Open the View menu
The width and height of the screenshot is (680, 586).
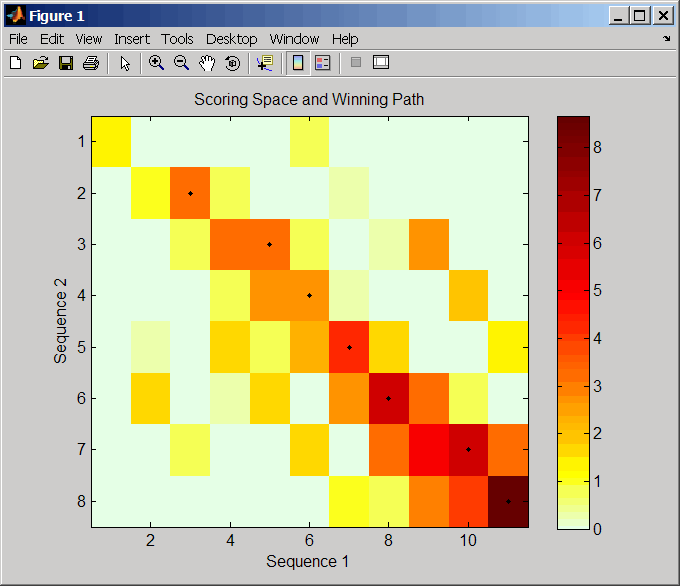(x=88, y=39)
